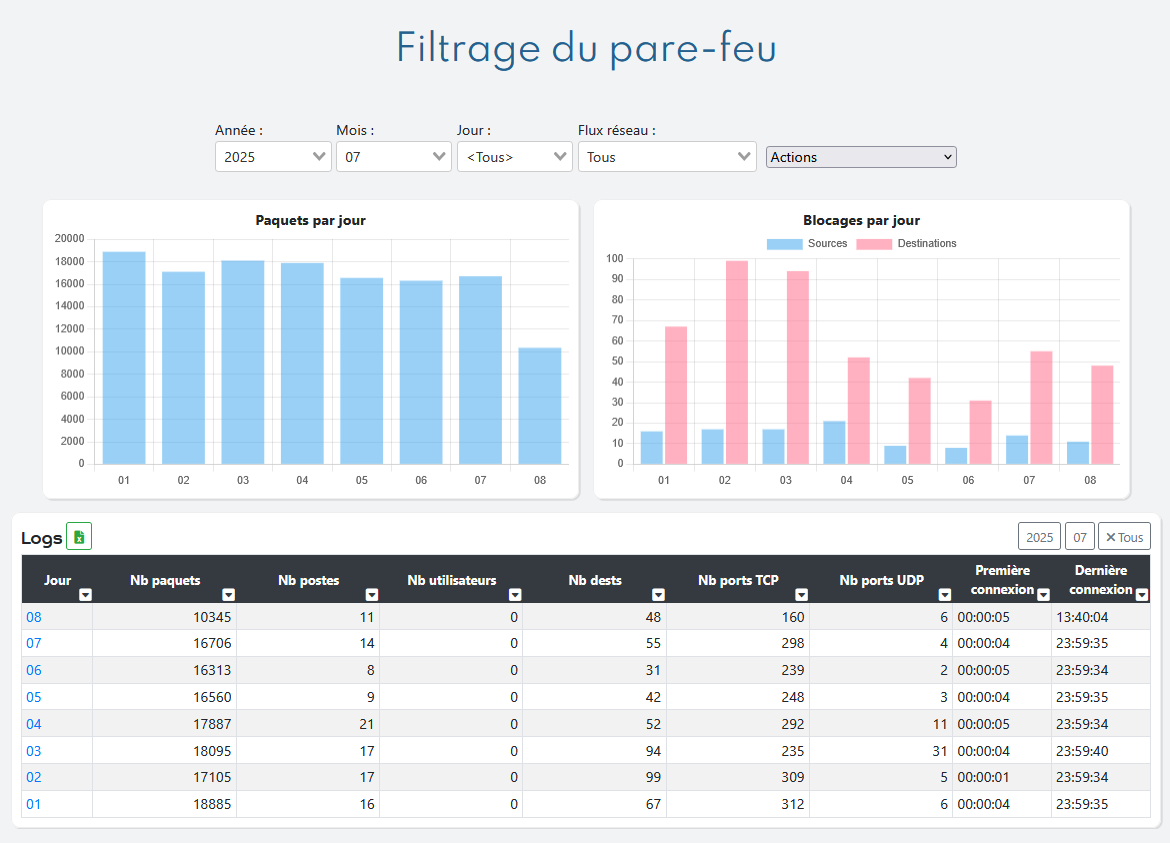
Task: Select the 31 UDP ports cell
Action: pos(880,750)
